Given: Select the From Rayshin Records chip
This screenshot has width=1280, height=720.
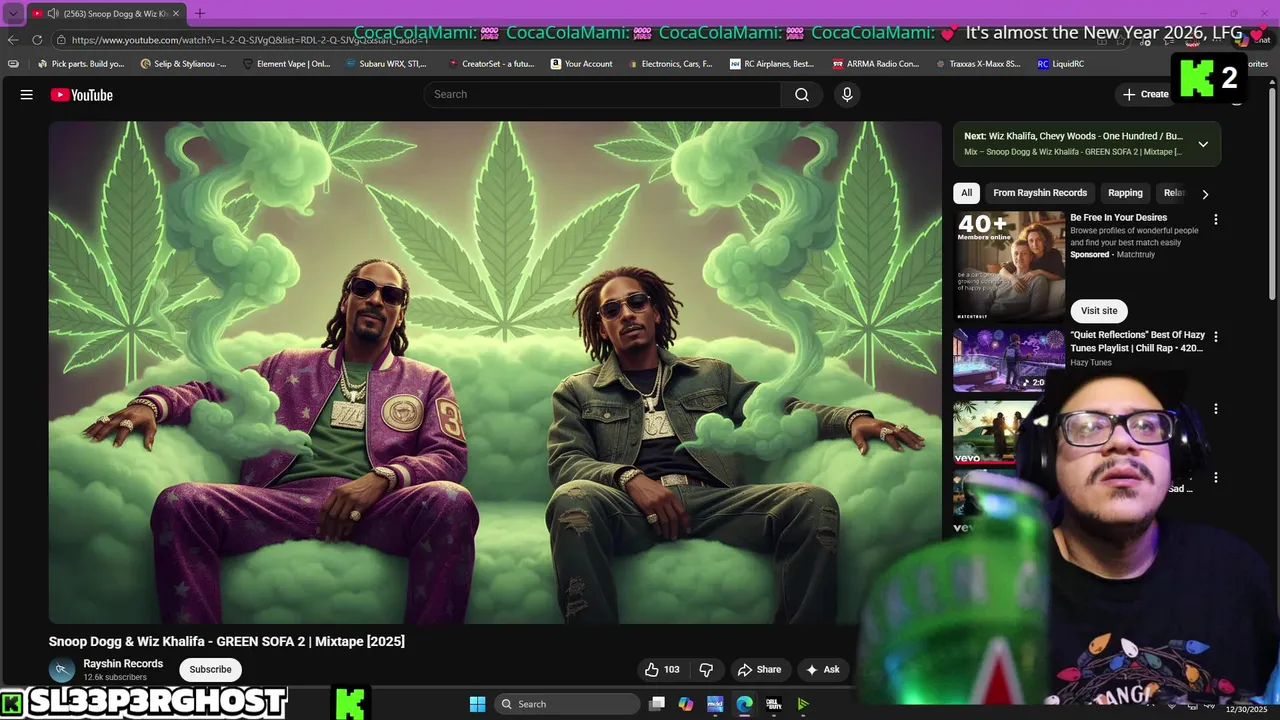Looking at the screenshot, I should tap(1040, 193).
